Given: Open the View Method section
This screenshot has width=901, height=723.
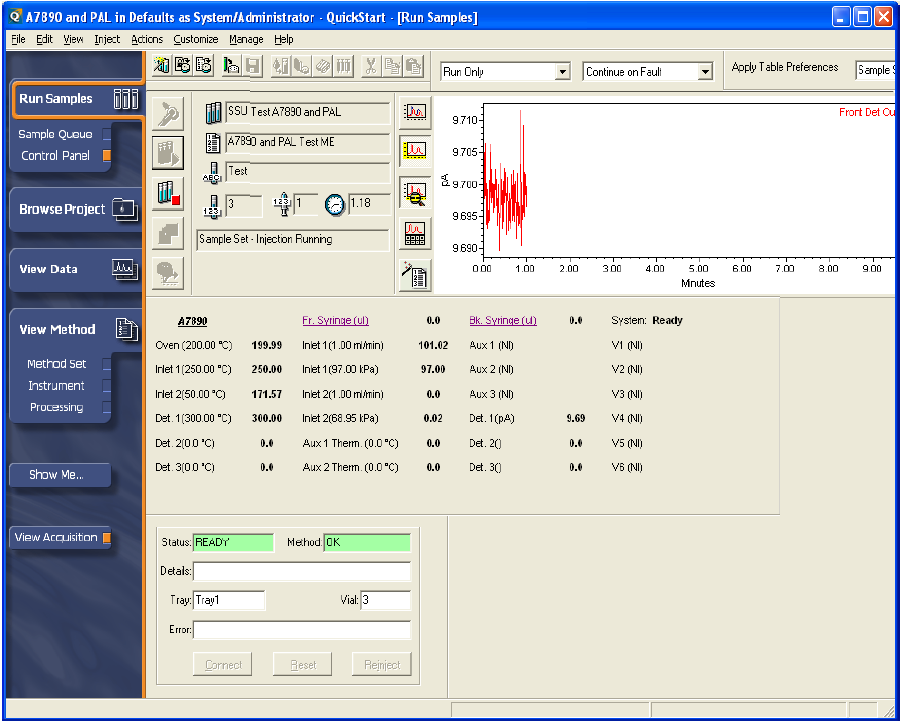Looking at the screenshot, I should click(76, 329).
